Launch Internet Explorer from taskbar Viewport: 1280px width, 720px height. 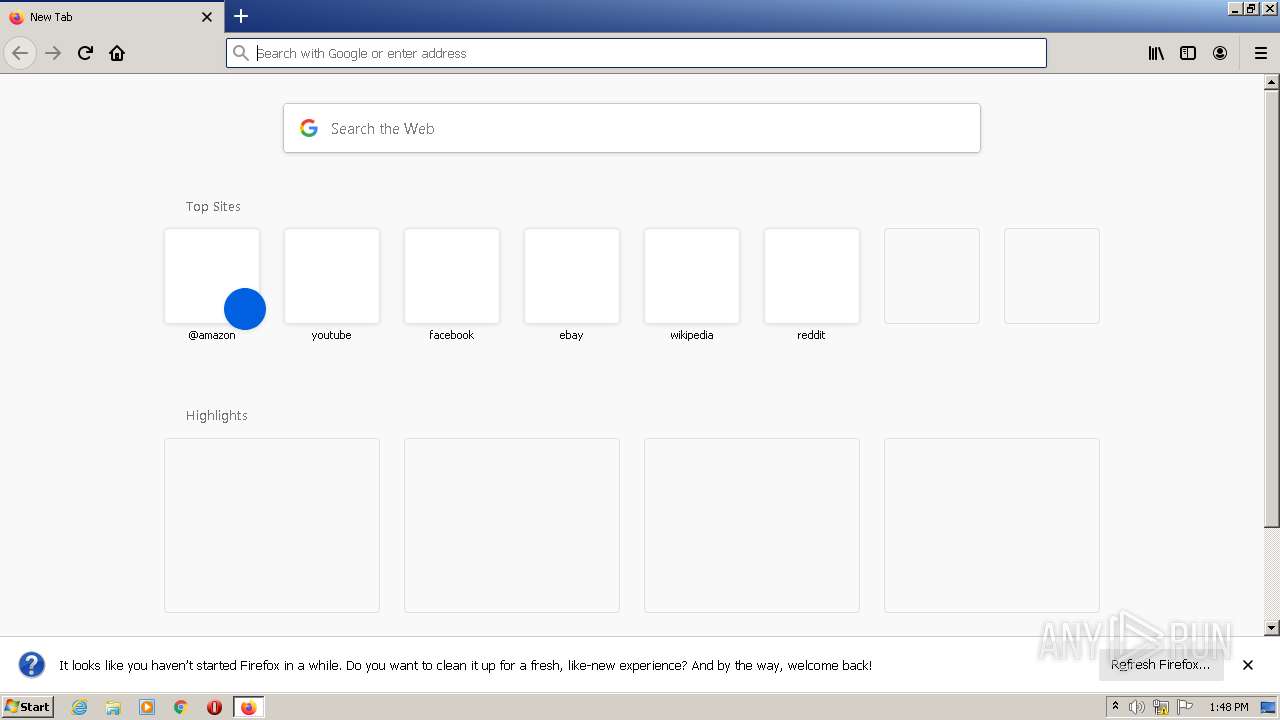(x=80, y=707)
